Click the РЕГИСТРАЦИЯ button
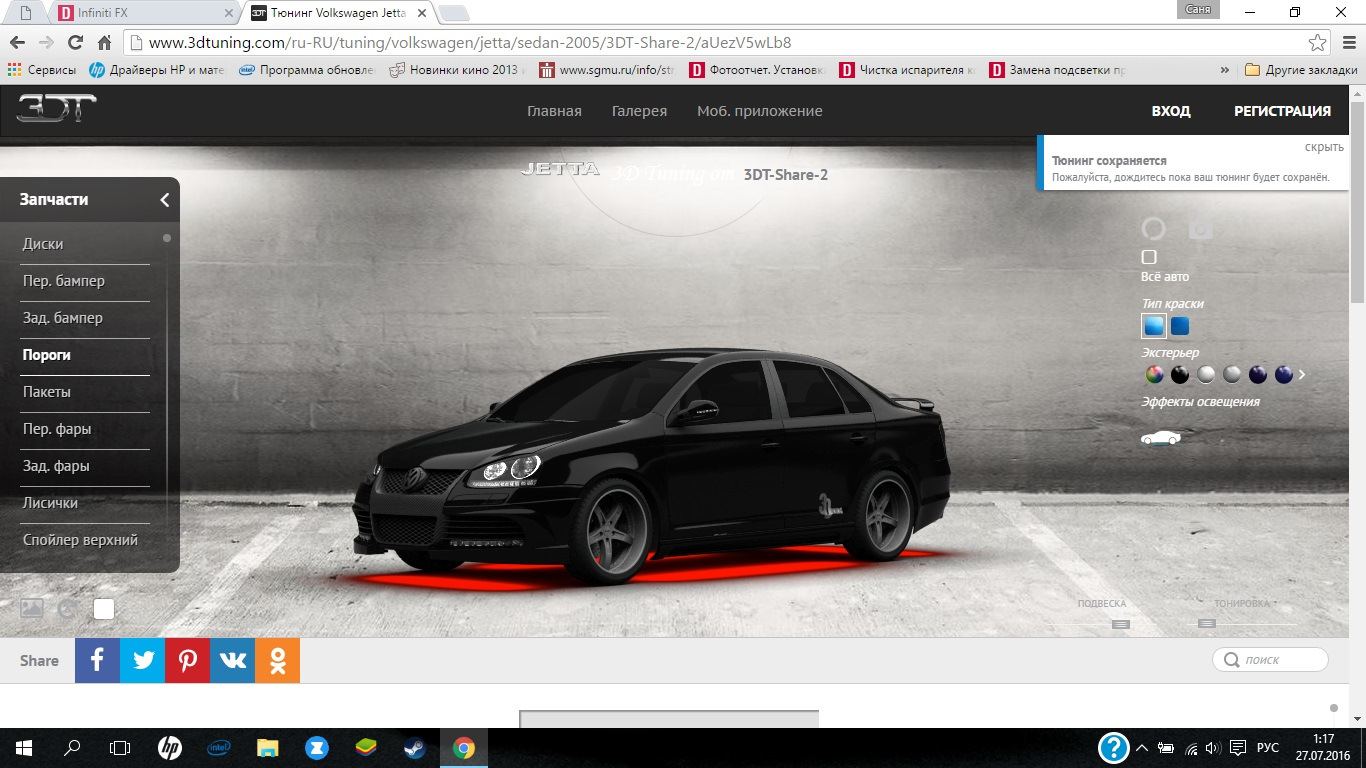Screen dimensions: 1366x768 tap(1283, 111)
